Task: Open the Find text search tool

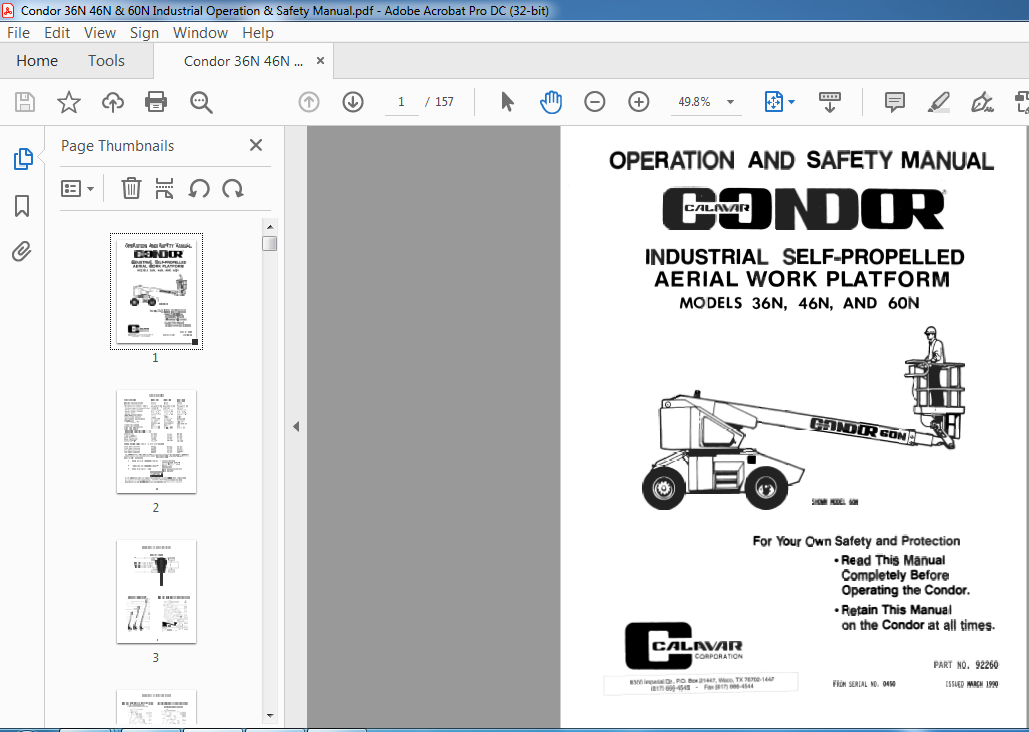Action: [x=201, y=102]
